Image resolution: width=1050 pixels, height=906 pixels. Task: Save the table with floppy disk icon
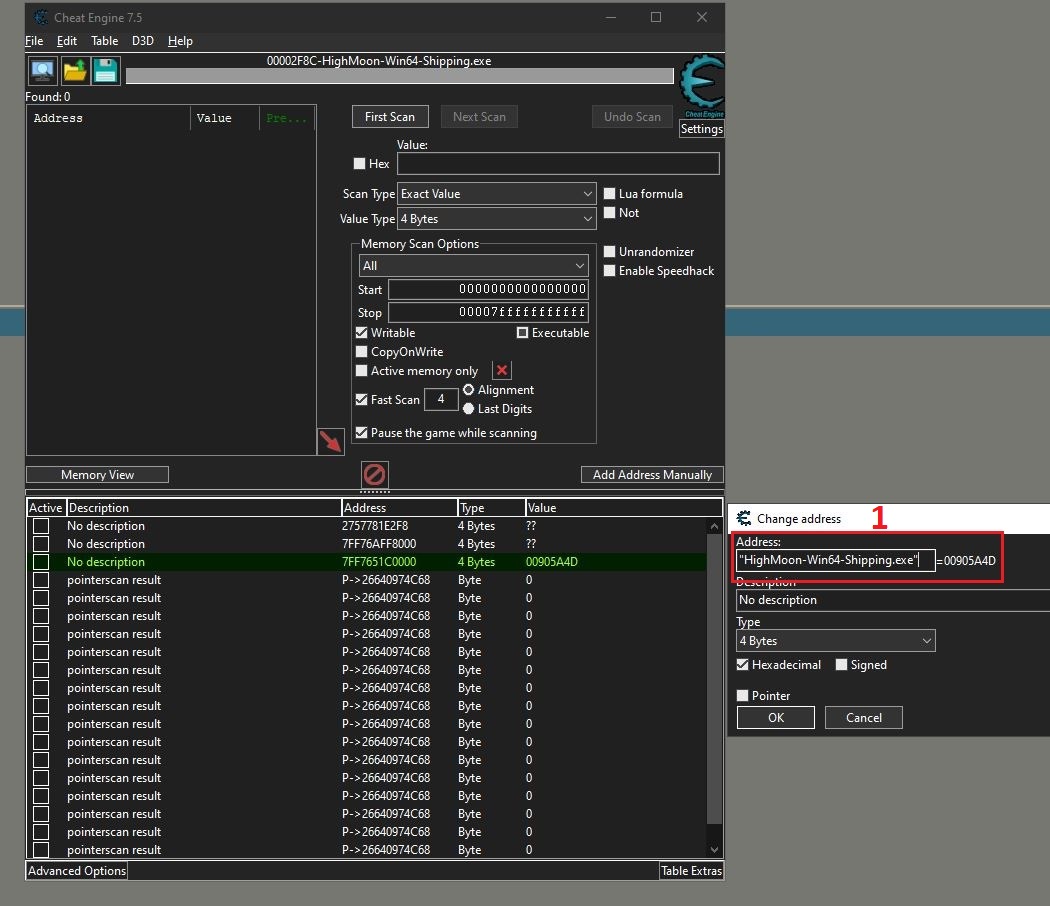click(x=105, y=71)
